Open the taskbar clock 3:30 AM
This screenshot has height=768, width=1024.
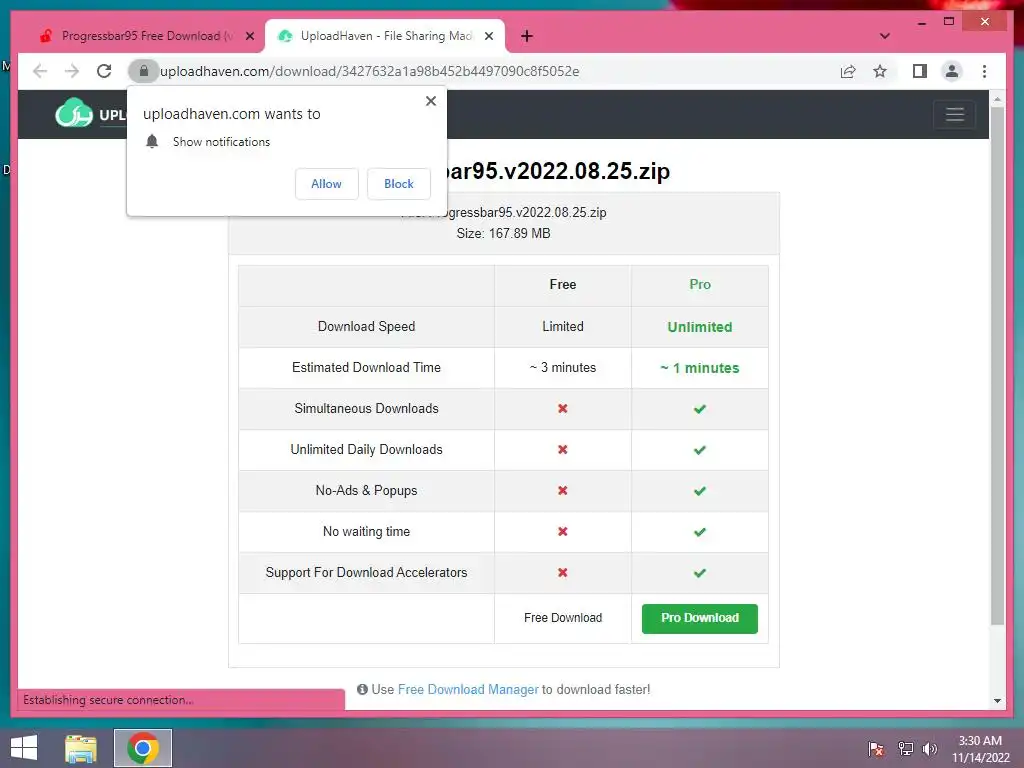[980, 749]
